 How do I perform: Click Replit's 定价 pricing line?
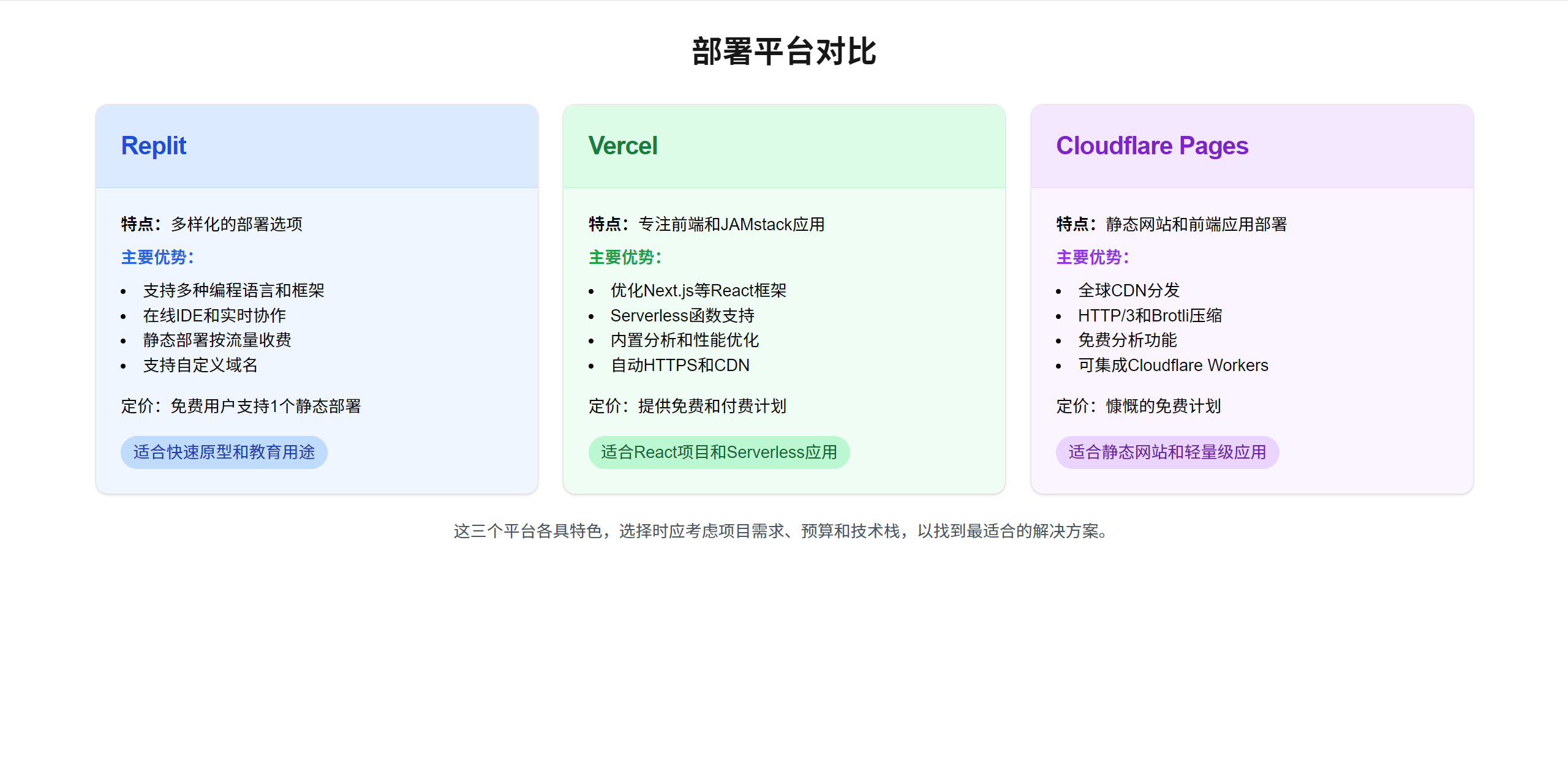click(241, 406)
